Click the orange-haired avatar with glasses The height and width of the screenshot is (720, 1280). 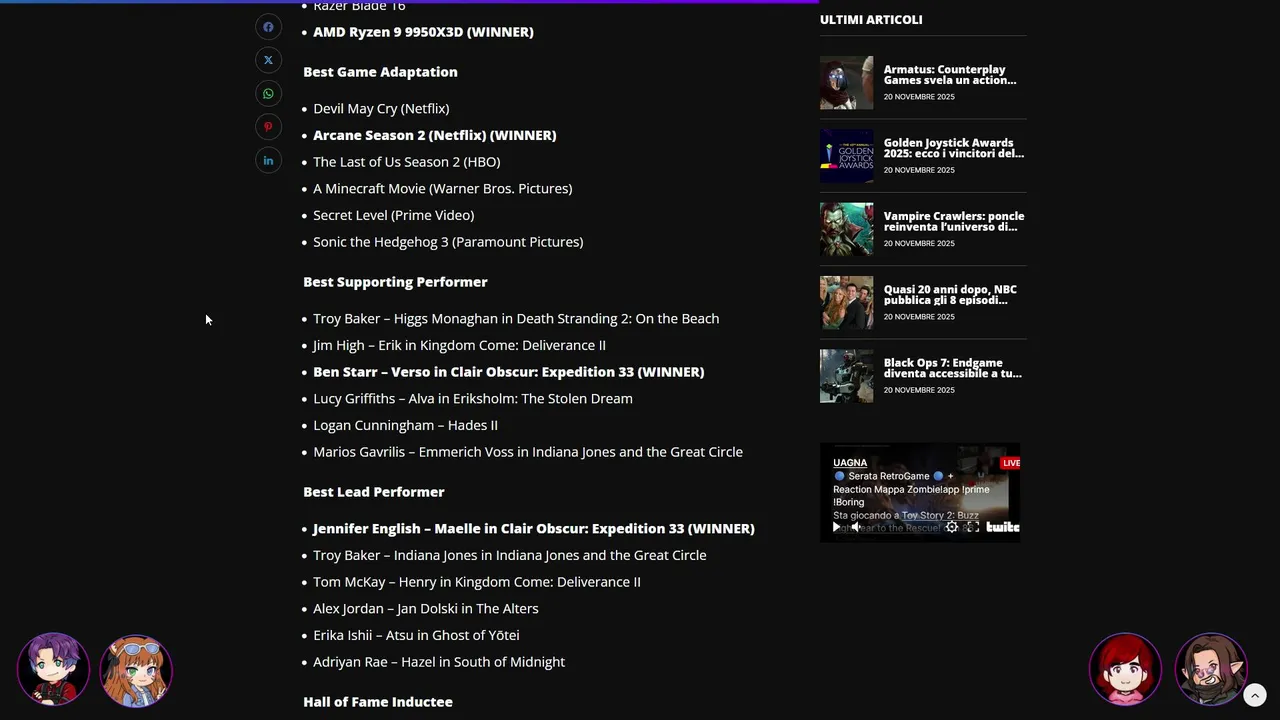[x=136, y=669]
